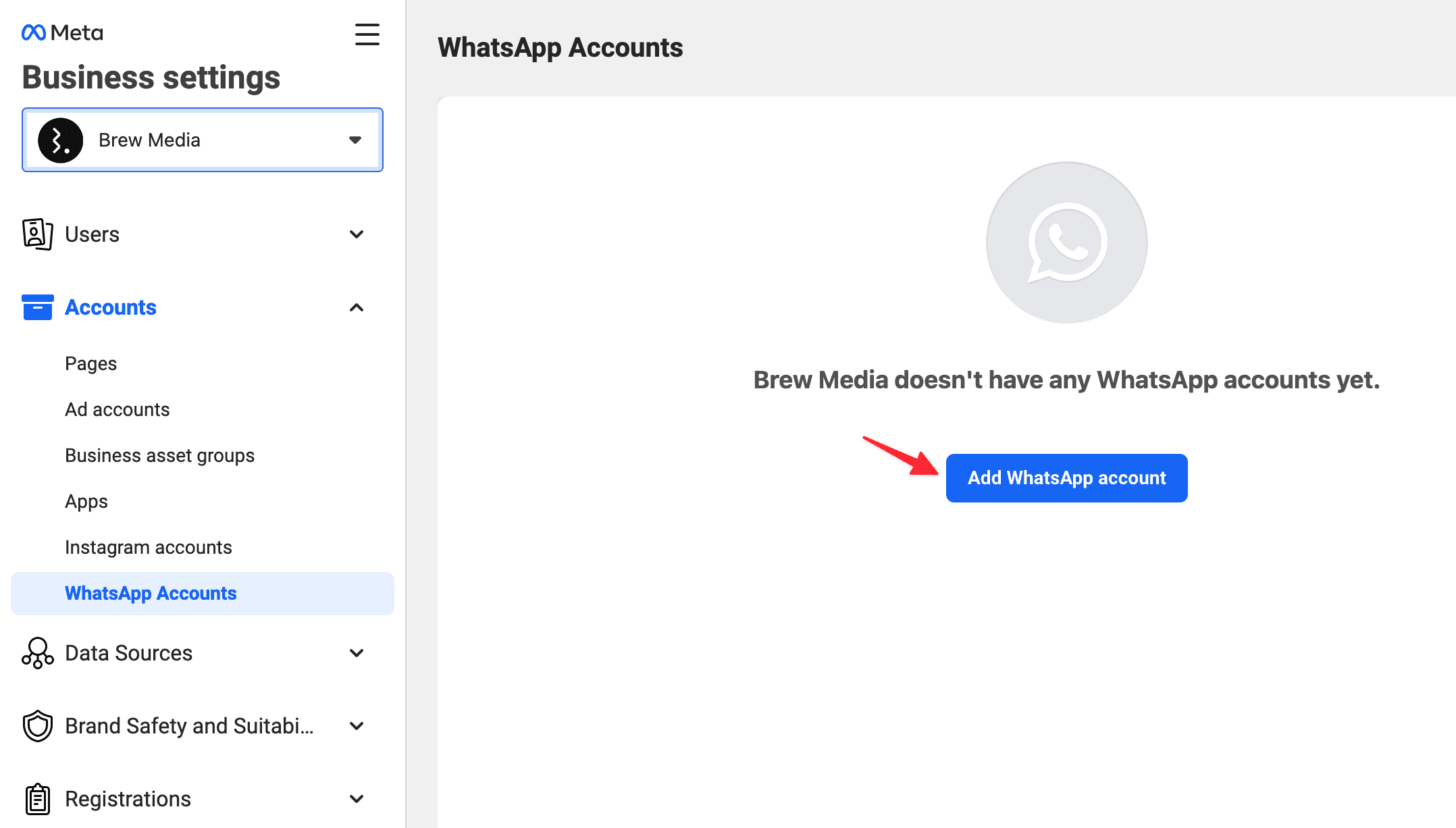Expand the Data Sources chevron
Viewport: 1456px width, 828px height.
point(357,653)
